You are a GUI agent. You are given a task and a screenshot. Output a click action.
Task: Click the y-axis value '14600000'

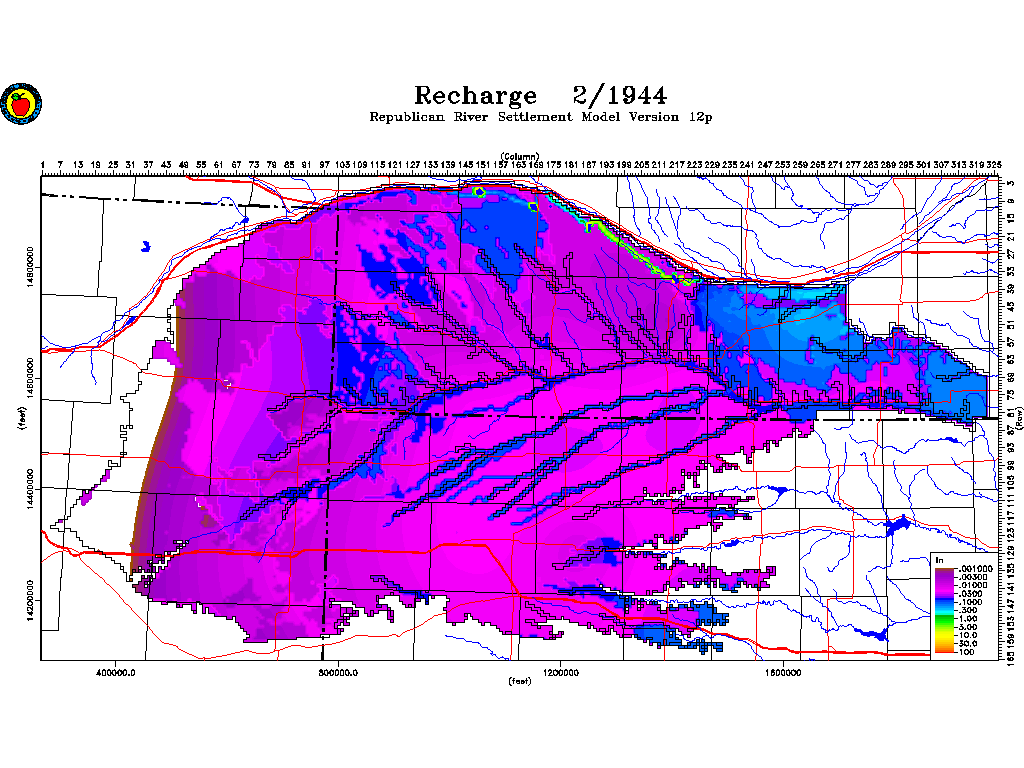click(x=30, y=379)
